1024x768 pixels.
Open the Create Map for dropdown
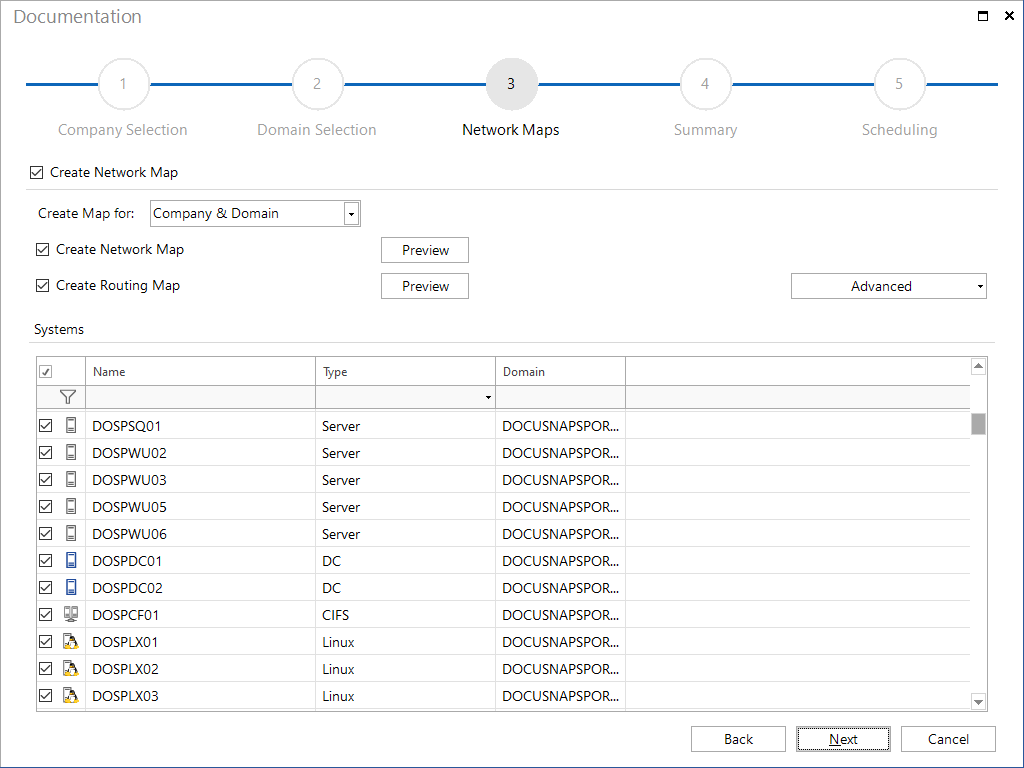pos(351,214)
